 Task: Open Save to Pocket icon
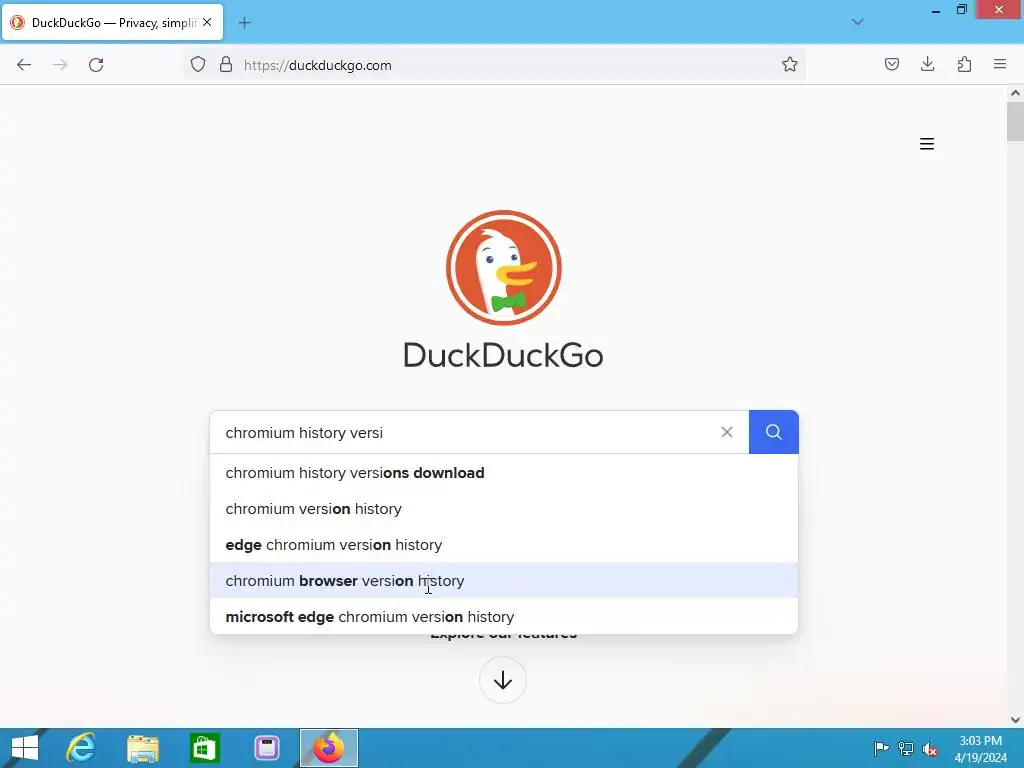point(892,64)
